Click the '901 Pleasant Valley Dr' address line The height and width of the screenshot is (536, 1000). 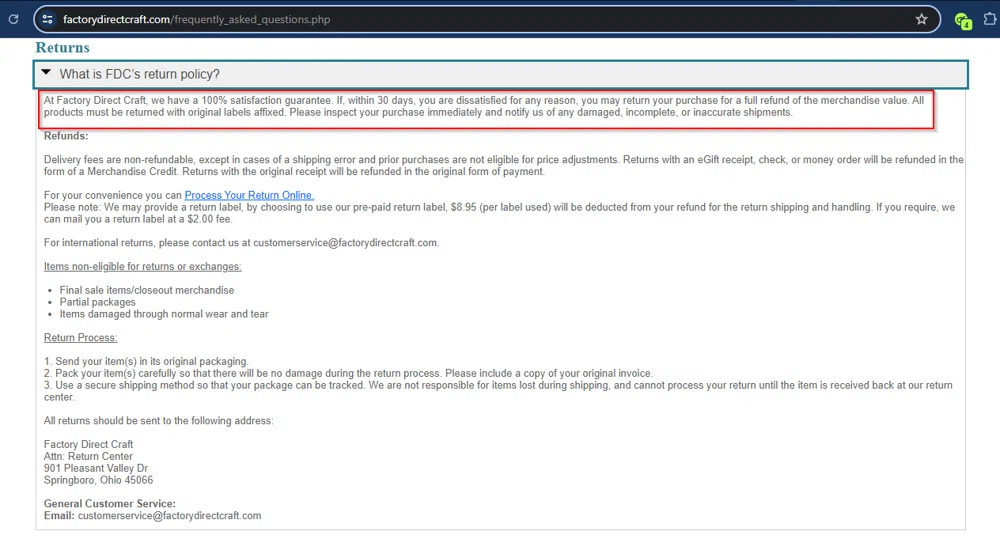96,468
